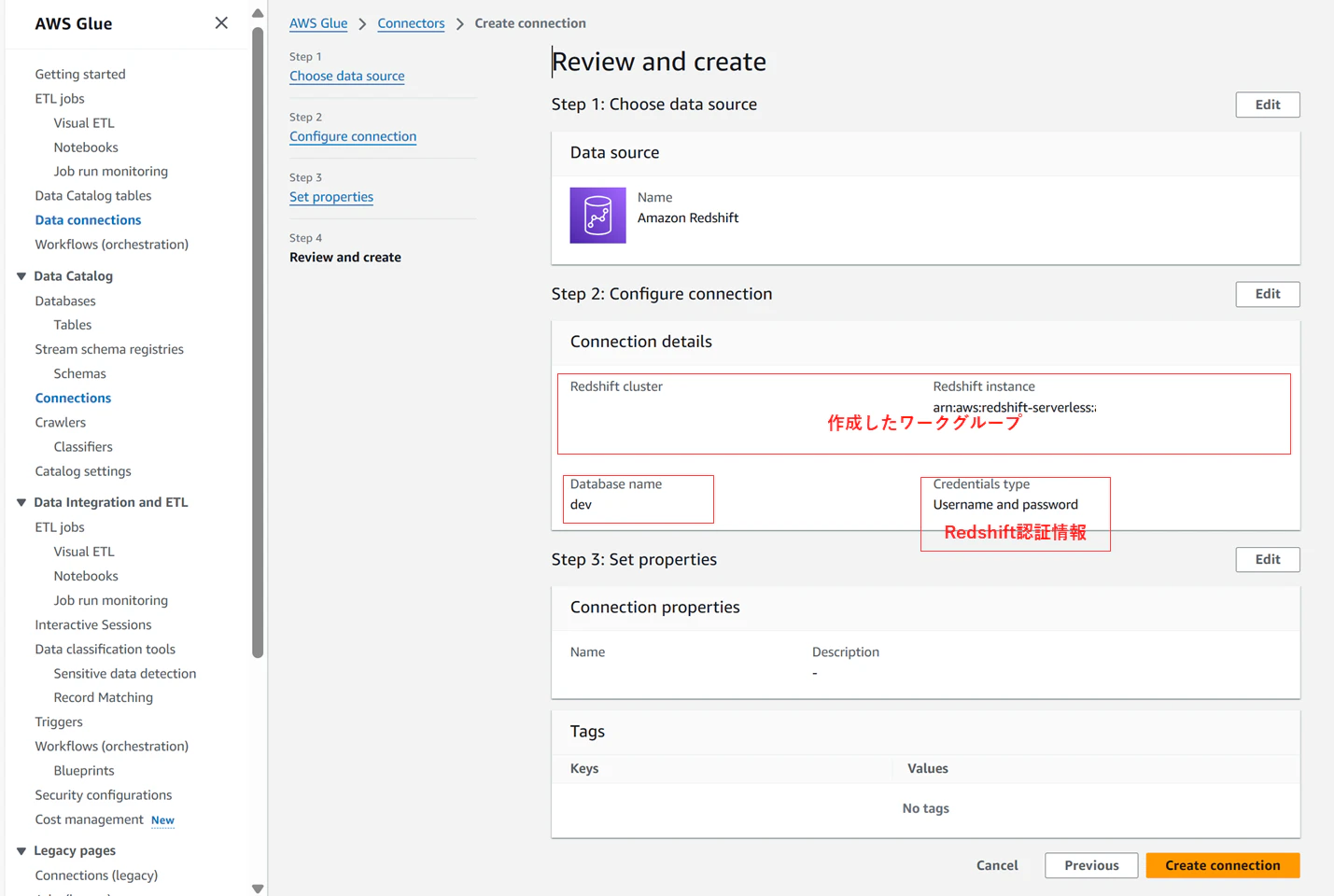This screenshot has width=1334, height=896.
Task: Click the sidebar scroll down arrow
Action: tap(258, 889)
